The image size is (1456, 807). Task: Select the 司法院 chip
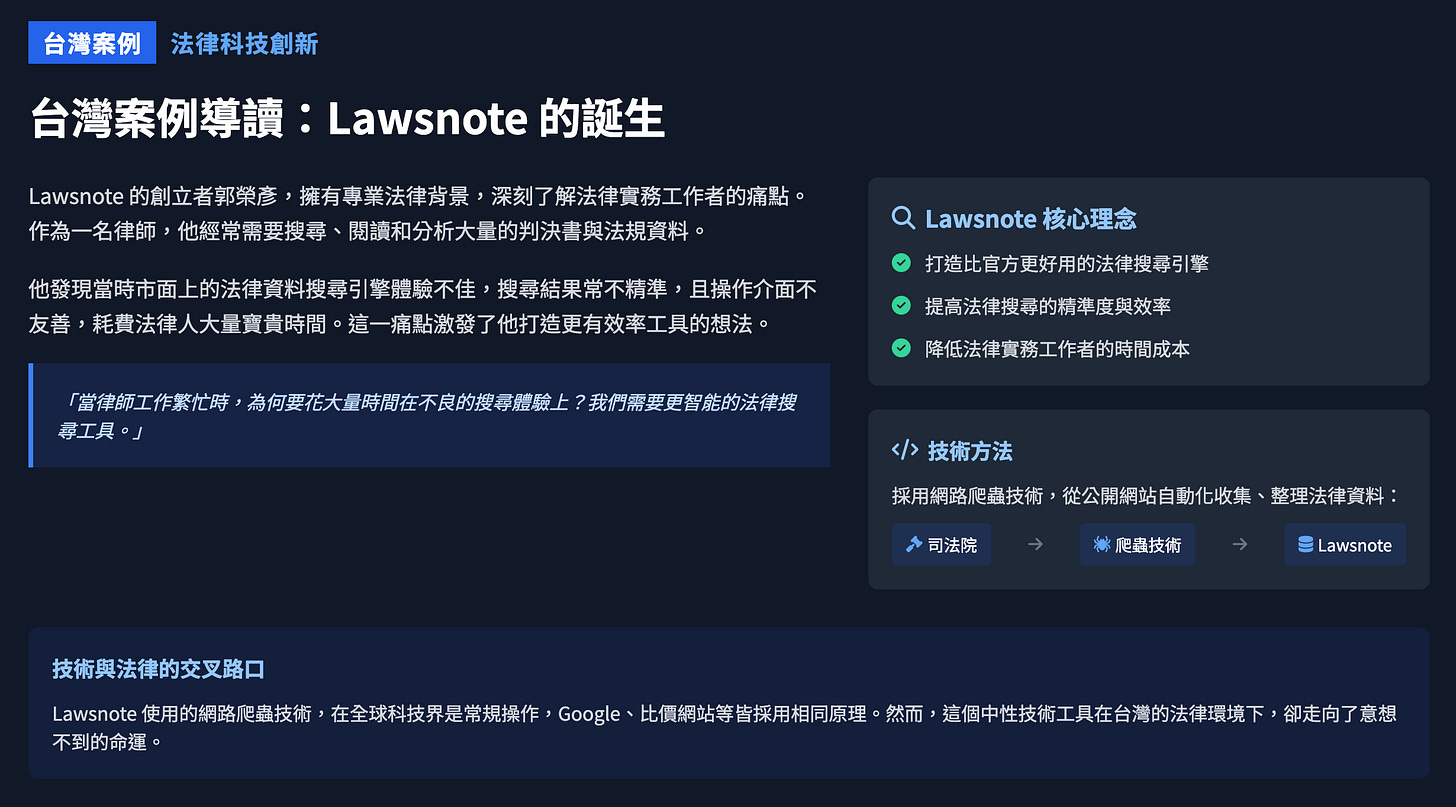[941, 544]
